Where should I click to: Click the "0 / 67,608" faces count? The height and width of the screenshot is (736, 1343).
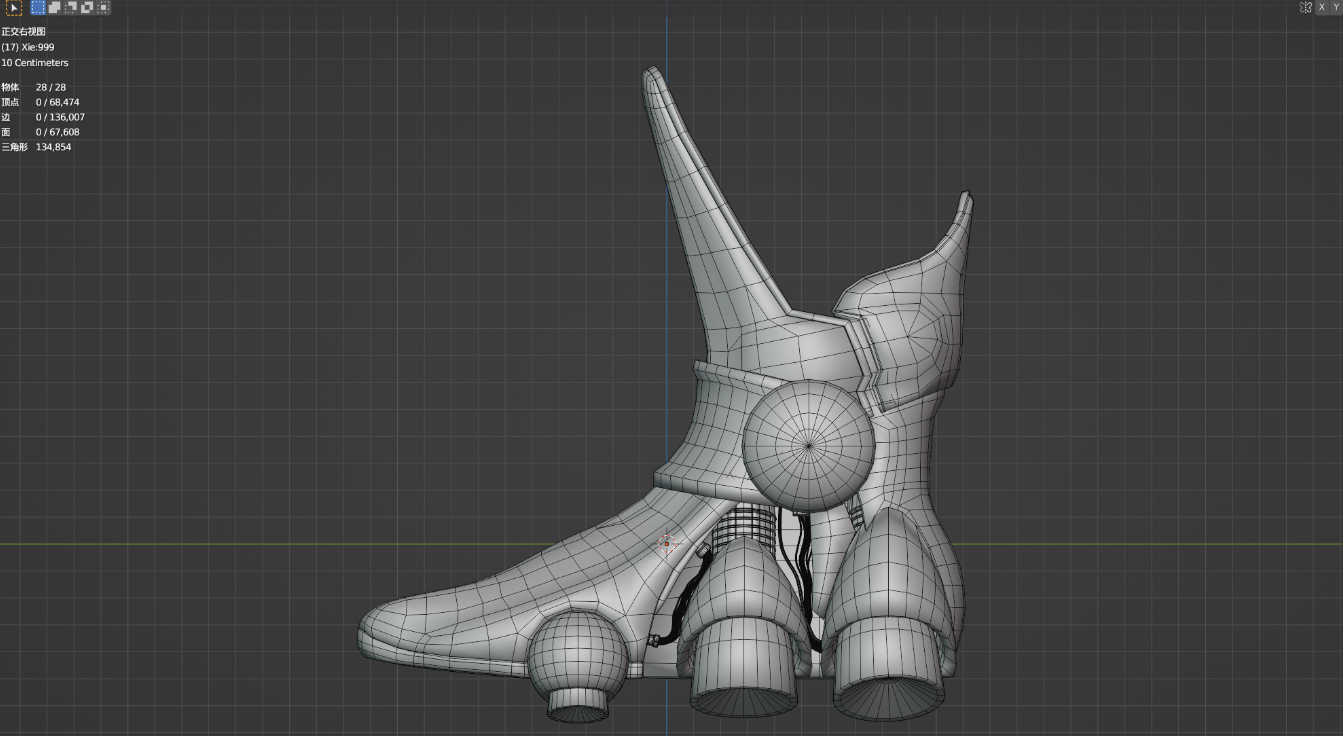(58, 132)
